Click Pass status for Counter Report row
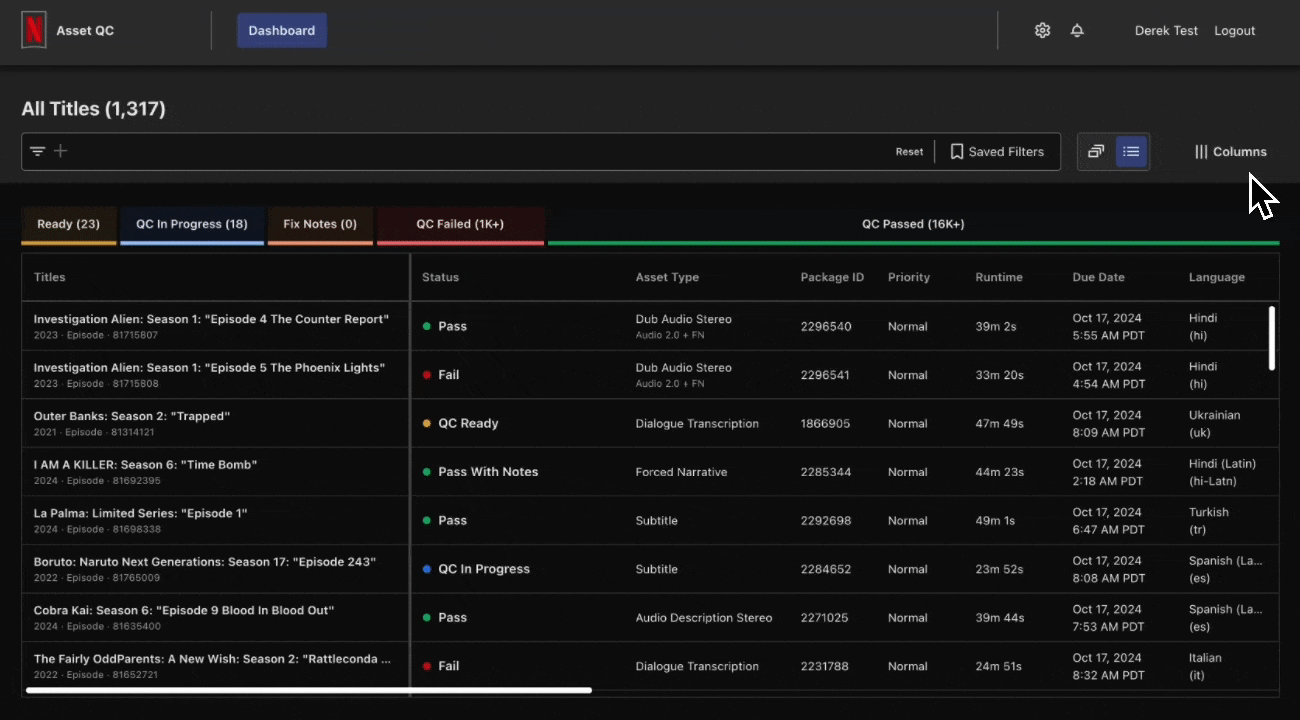The height and width of the screenshot is (720, 1300). (x=444, y=326)
